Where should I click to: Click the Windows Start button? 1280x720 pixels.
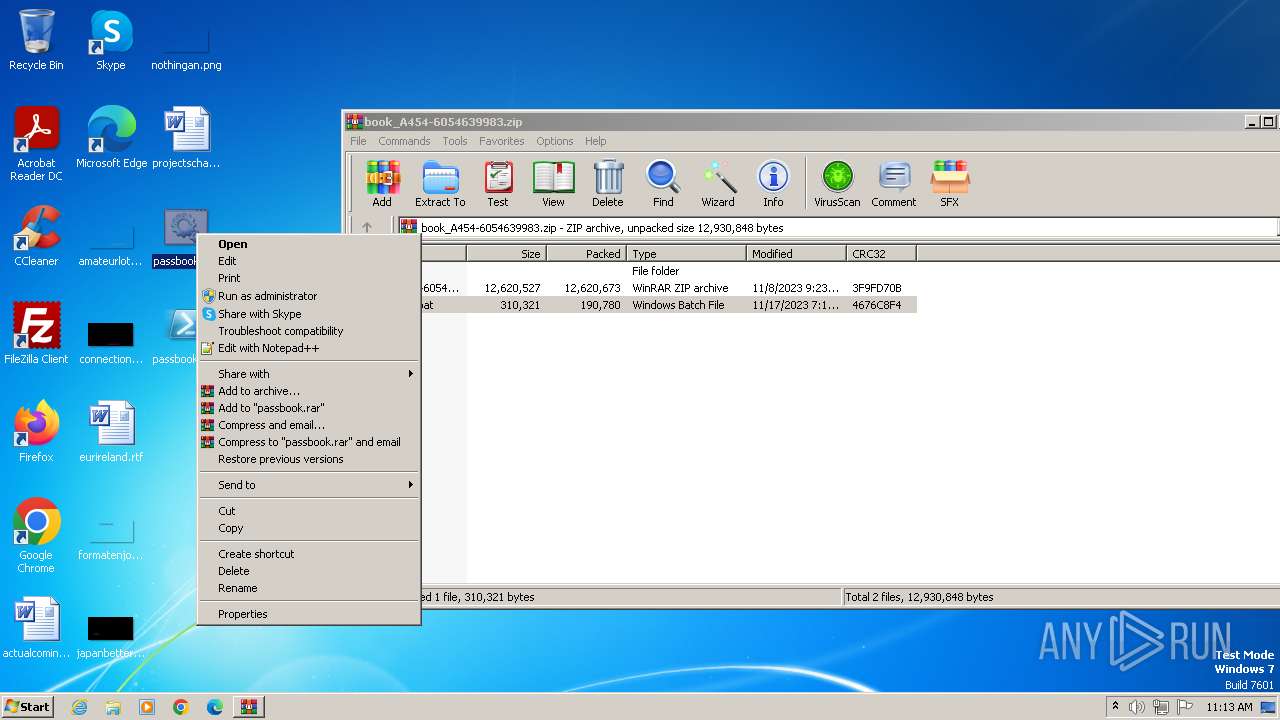point(28,707)
